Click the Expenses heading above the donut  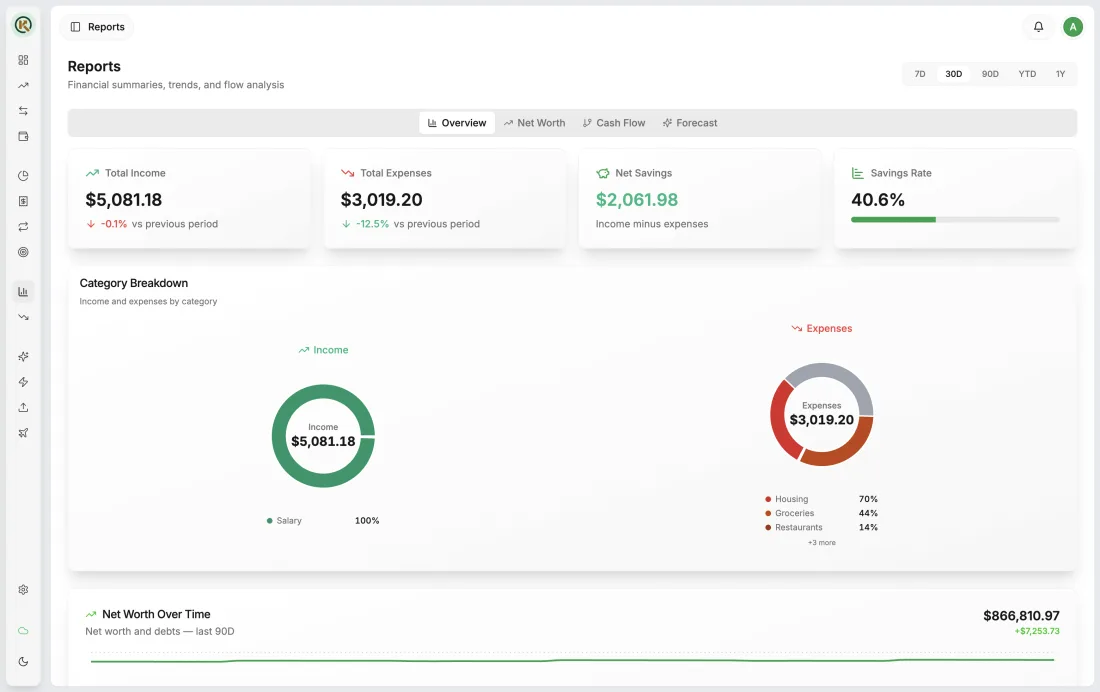point(821,328)
